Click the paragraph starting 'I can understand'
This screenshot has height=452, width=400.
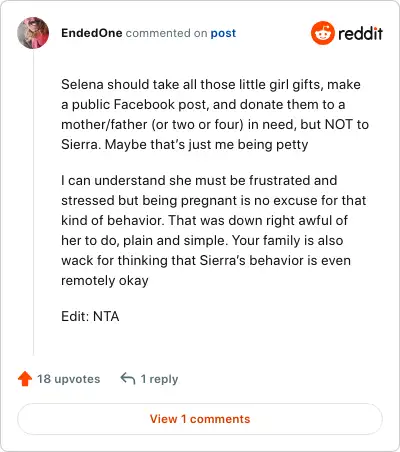pyautogui.click(x=214, y=230)
